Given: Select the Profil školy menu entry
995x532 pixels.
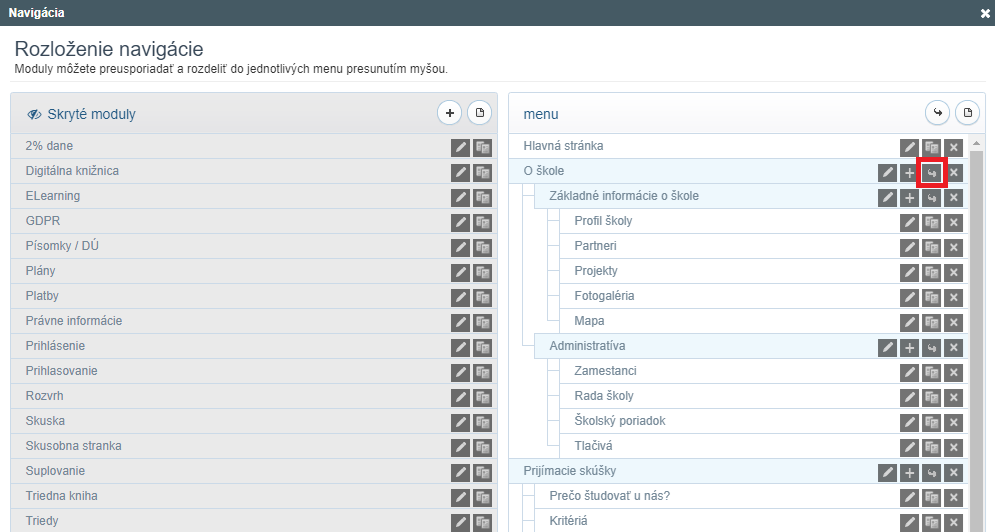Looking at the screenshot, I should [603, 221].
